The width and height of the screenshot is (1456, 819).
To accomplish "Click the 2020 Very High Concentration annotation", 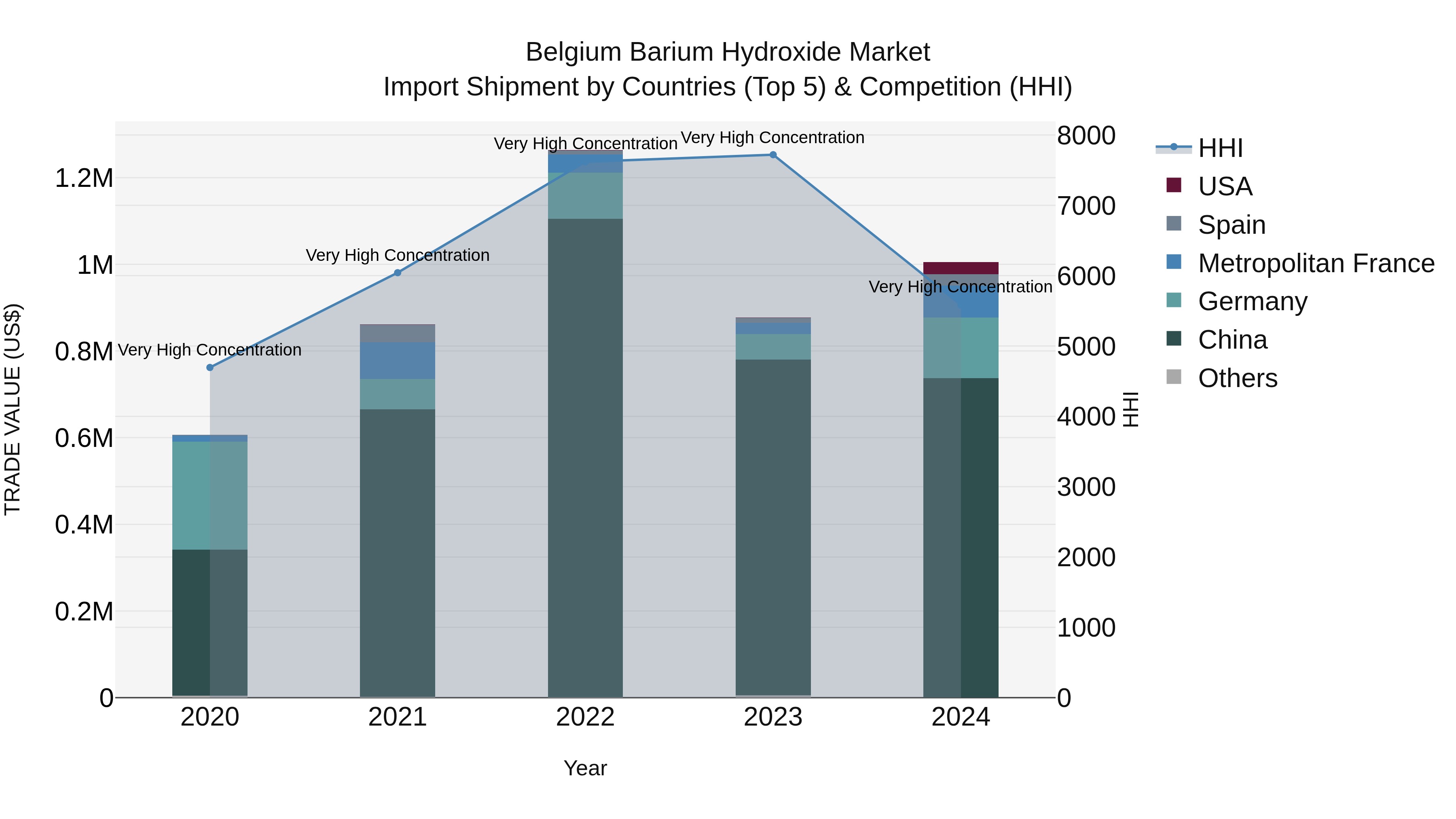I will (210, 350).
